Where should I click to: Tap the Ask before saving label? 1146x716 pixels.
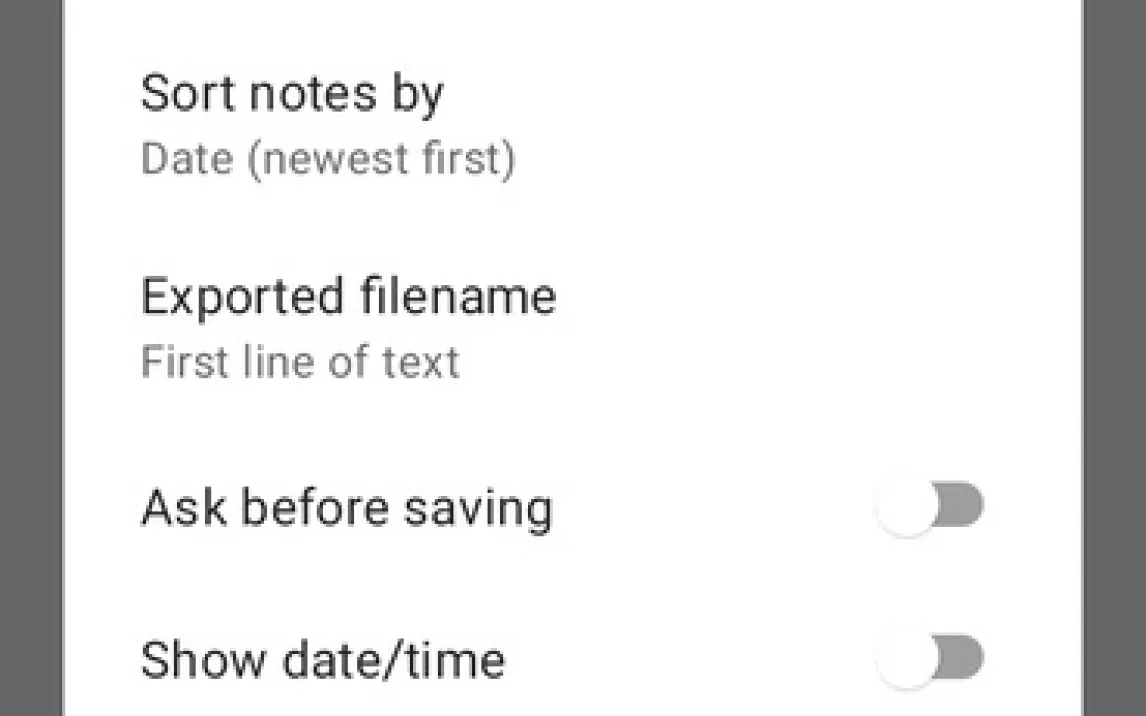pyautogui.click(x=346, y=508)
